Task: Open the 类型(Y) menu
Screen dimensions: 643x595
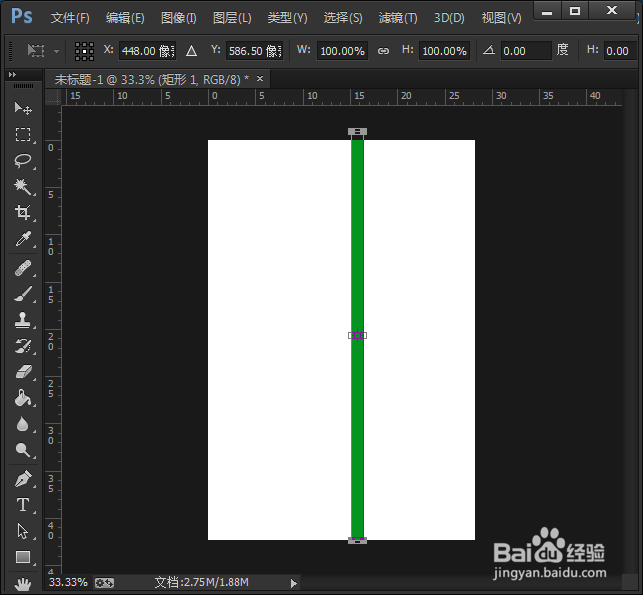Action: [287, 18]
